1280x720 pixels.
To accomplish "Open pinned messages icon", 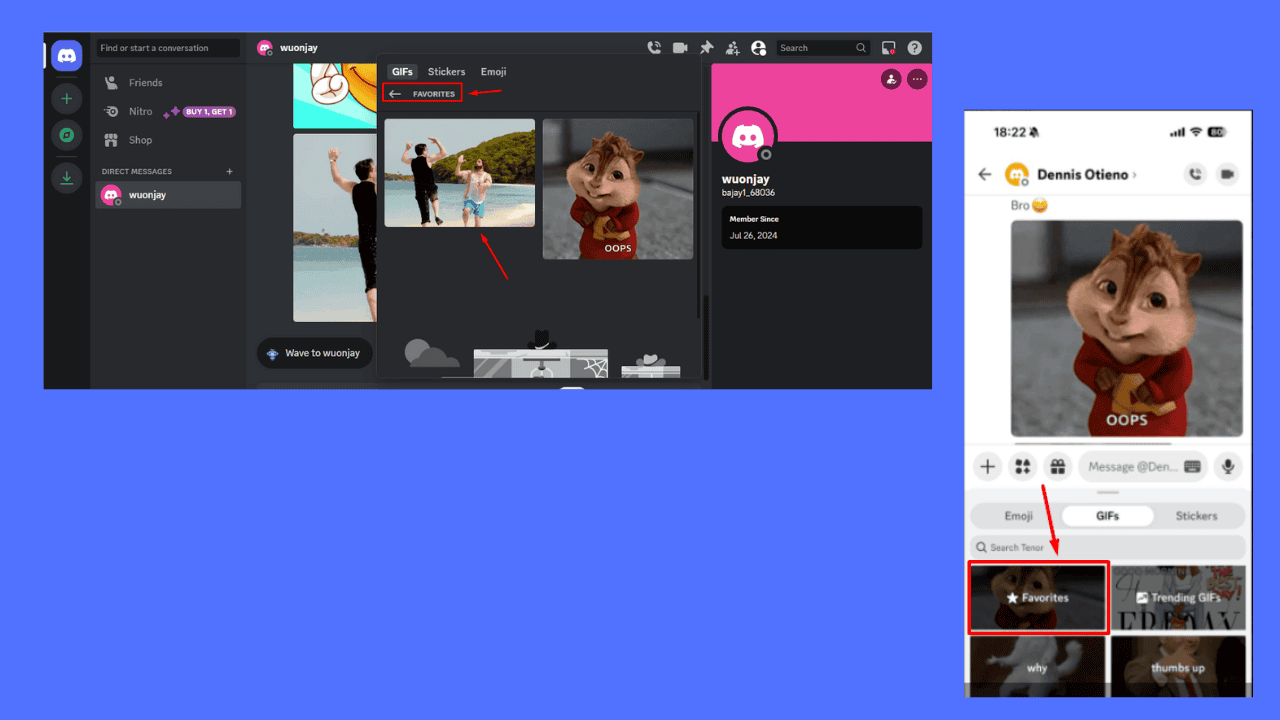I will [706, 48].
